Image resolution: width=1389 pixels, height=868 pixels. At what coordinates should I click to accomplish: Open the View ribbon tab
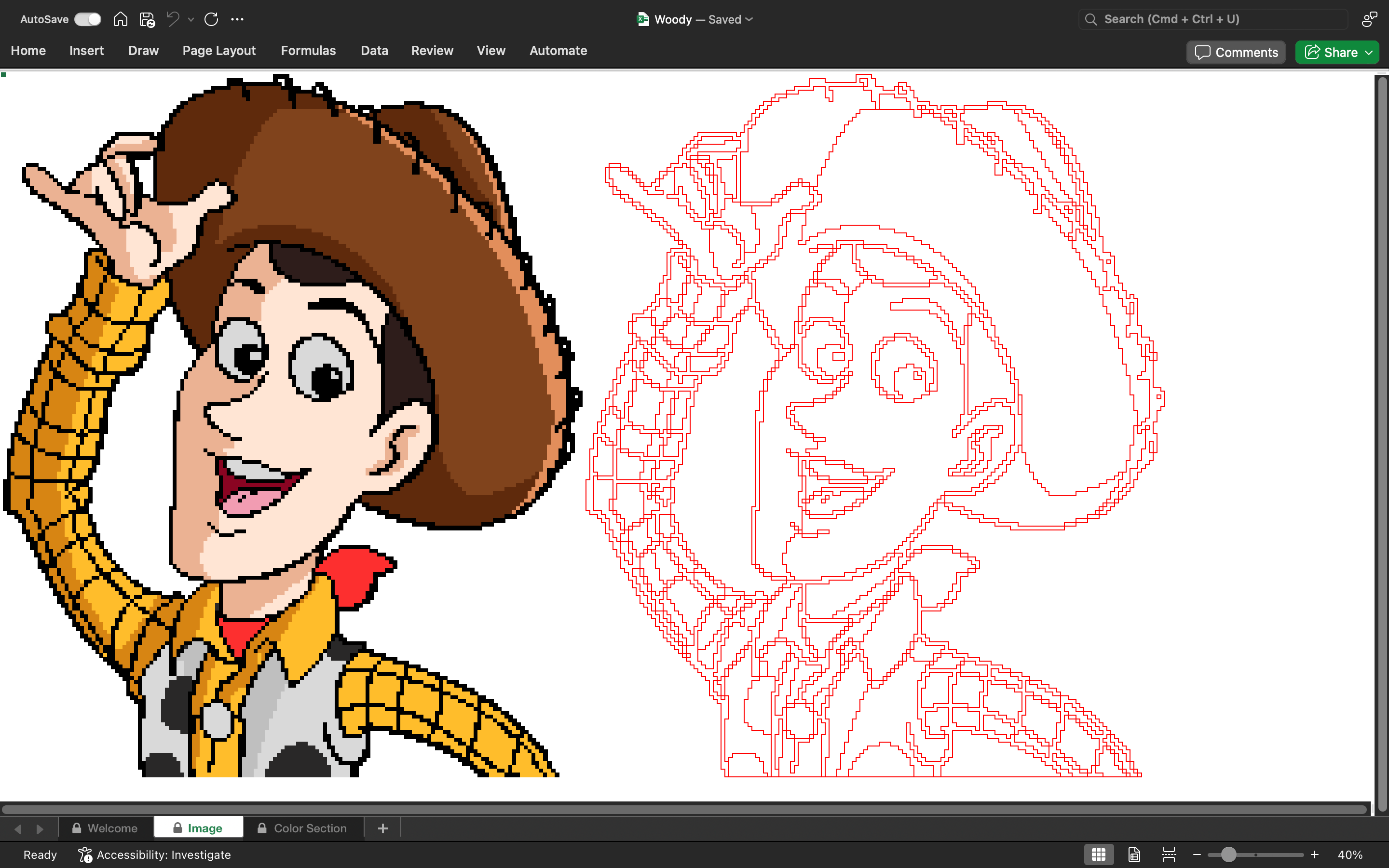(491, 51)
